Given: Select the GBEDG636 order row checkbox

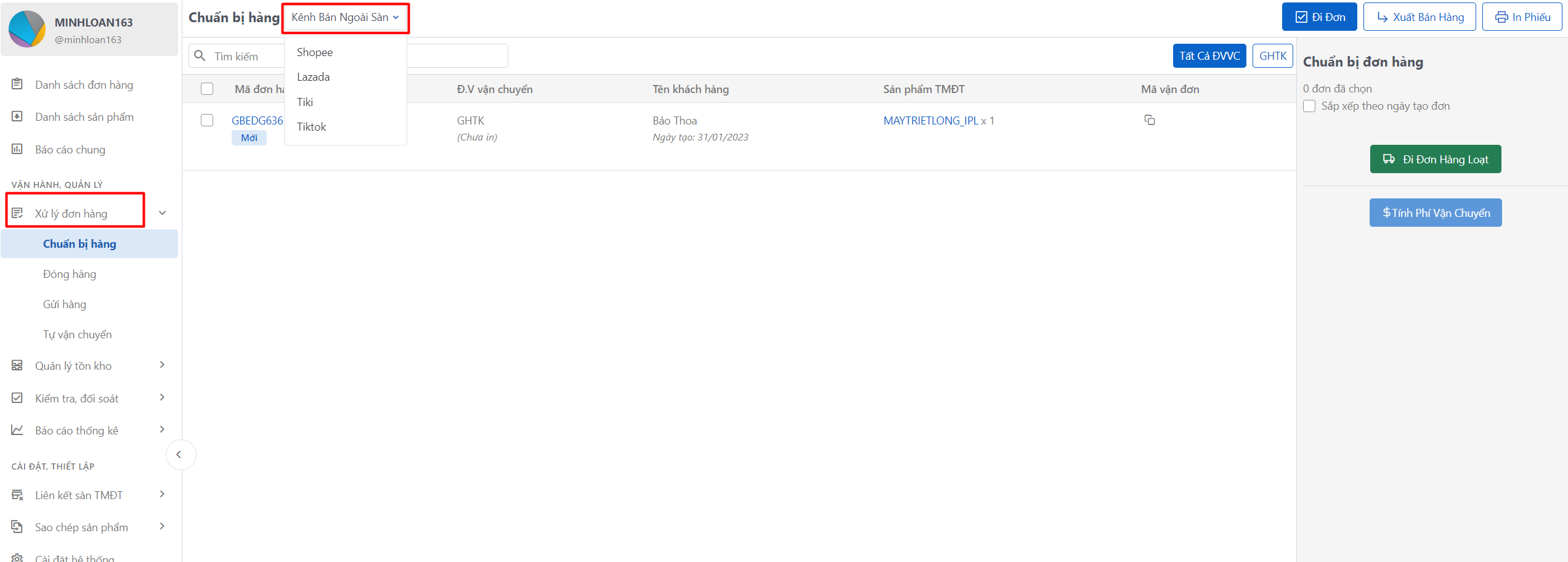Looking at the screenshot, I should point(207,121).
